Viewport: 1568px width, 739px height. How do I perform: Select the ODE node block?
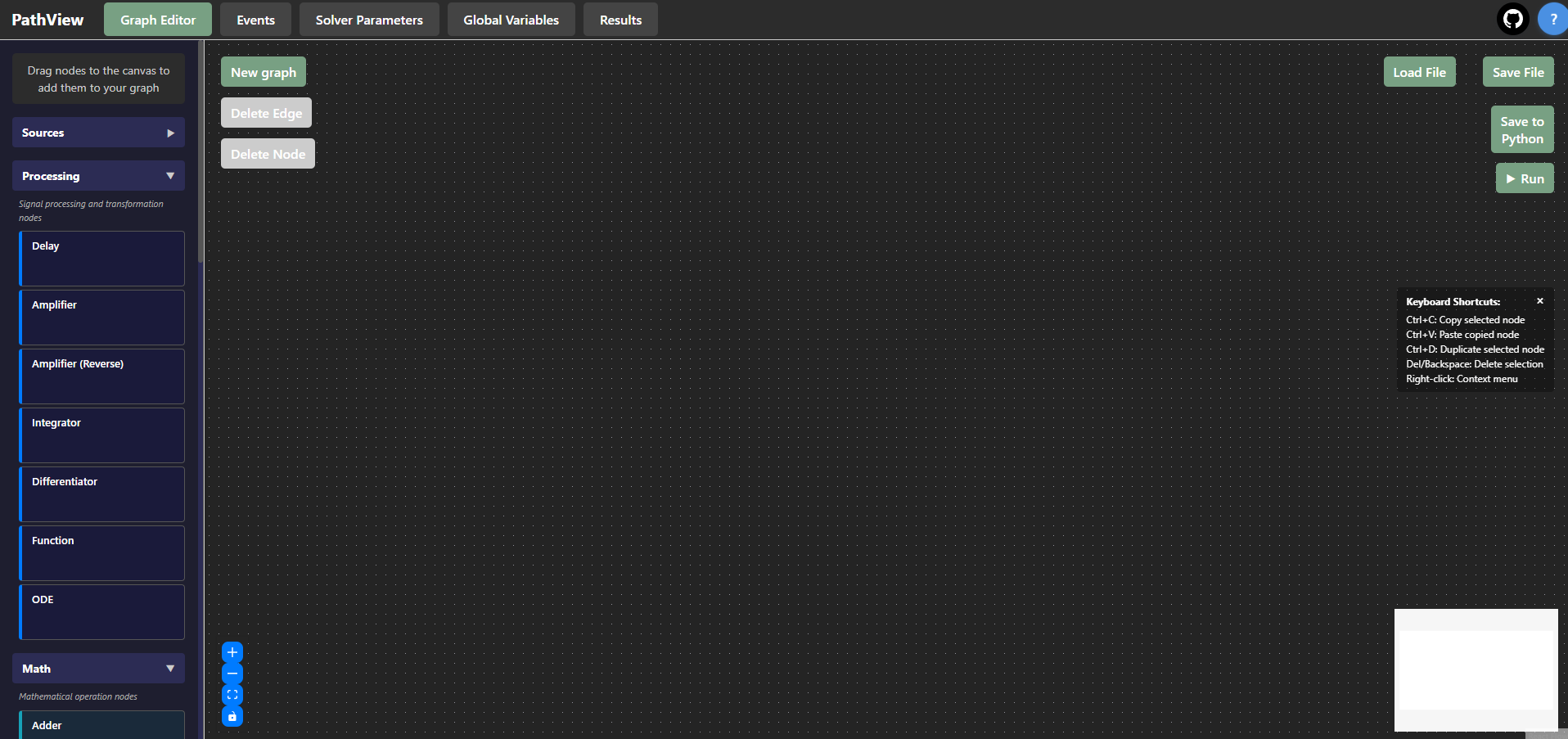coord(102,612)
